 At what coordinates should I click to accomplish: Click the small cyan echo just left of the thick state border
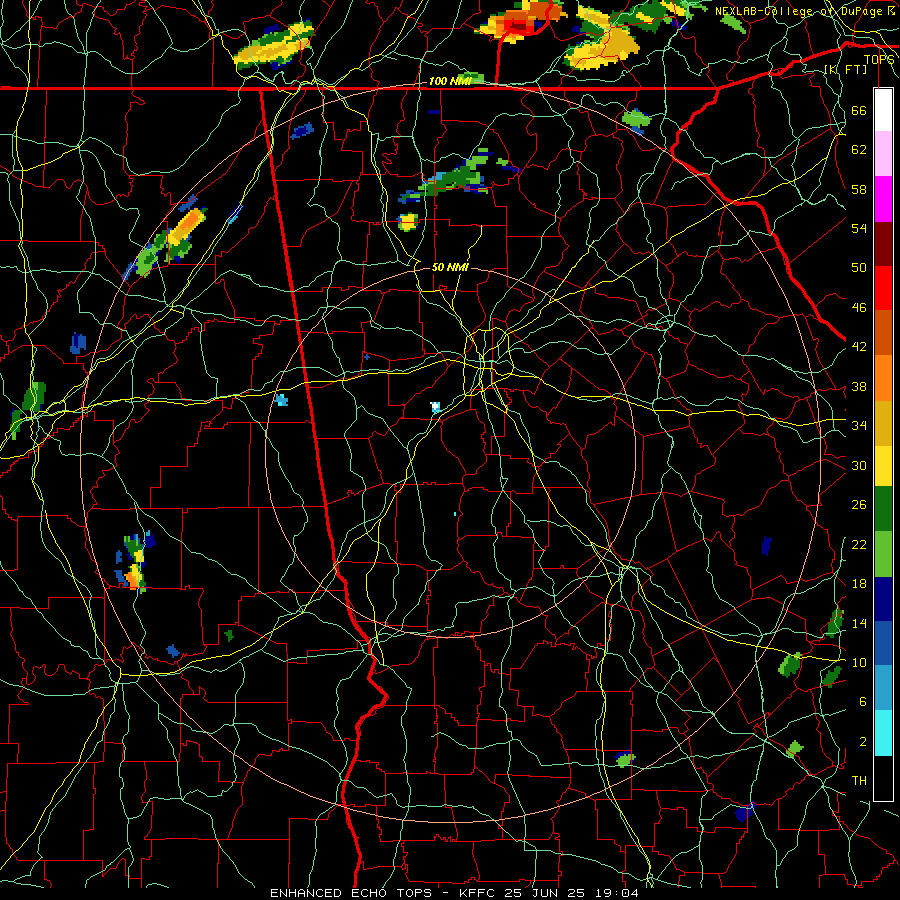[281, 399]
